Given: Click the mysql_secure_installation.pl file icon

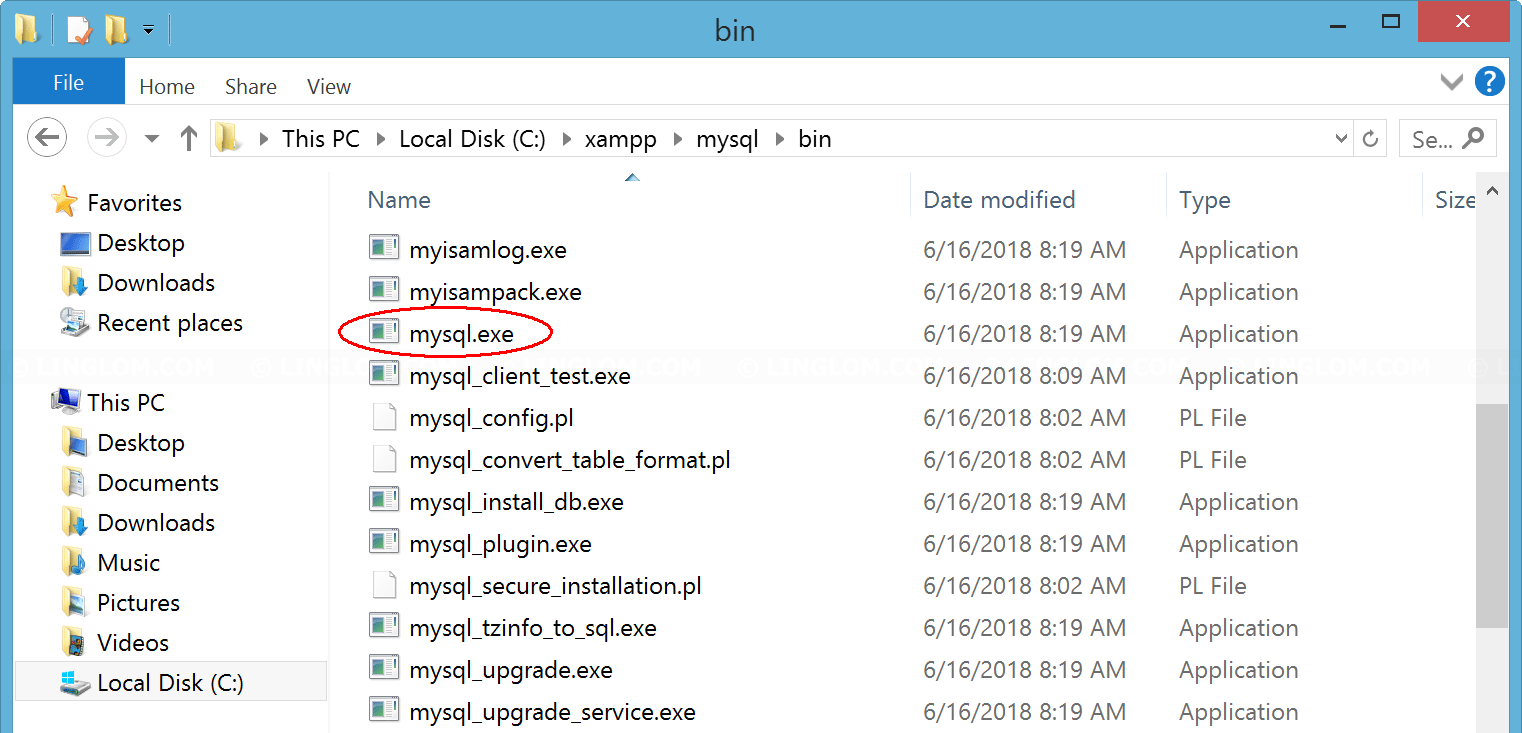Looking at the screenshot, I should pos(384,585).
